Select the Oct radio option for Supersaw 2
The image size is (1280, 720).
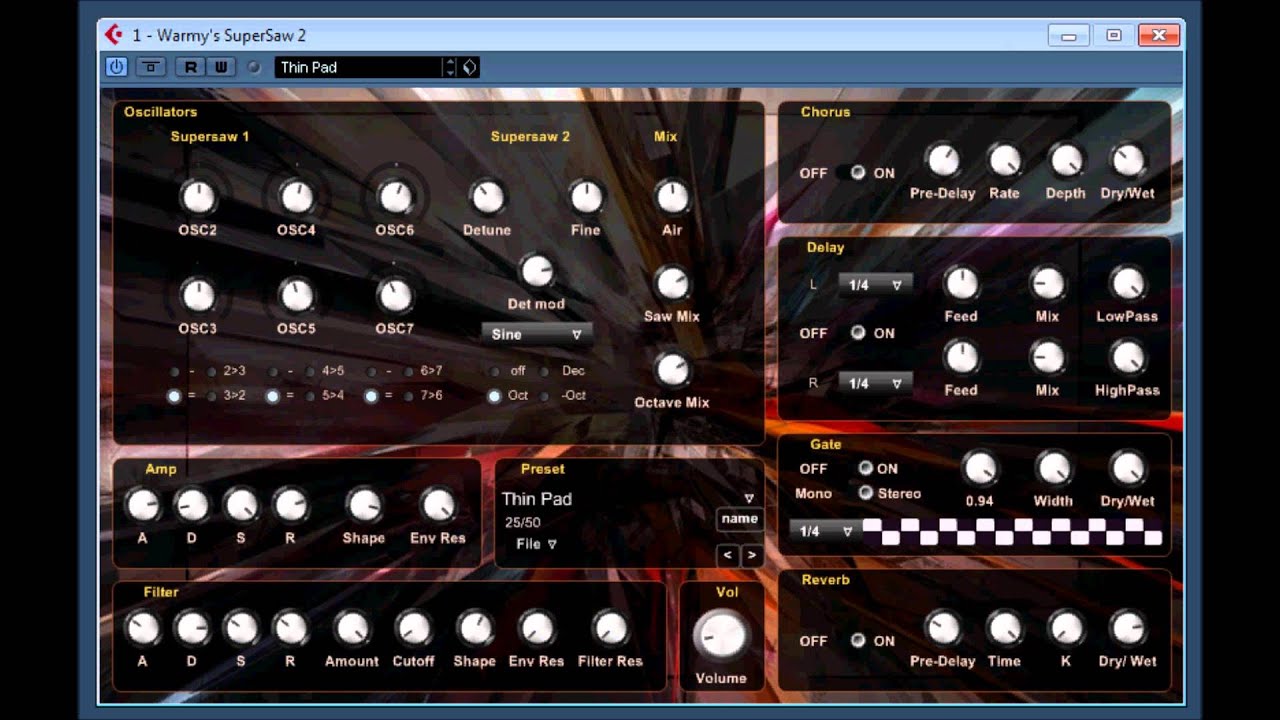click(494, 396)
